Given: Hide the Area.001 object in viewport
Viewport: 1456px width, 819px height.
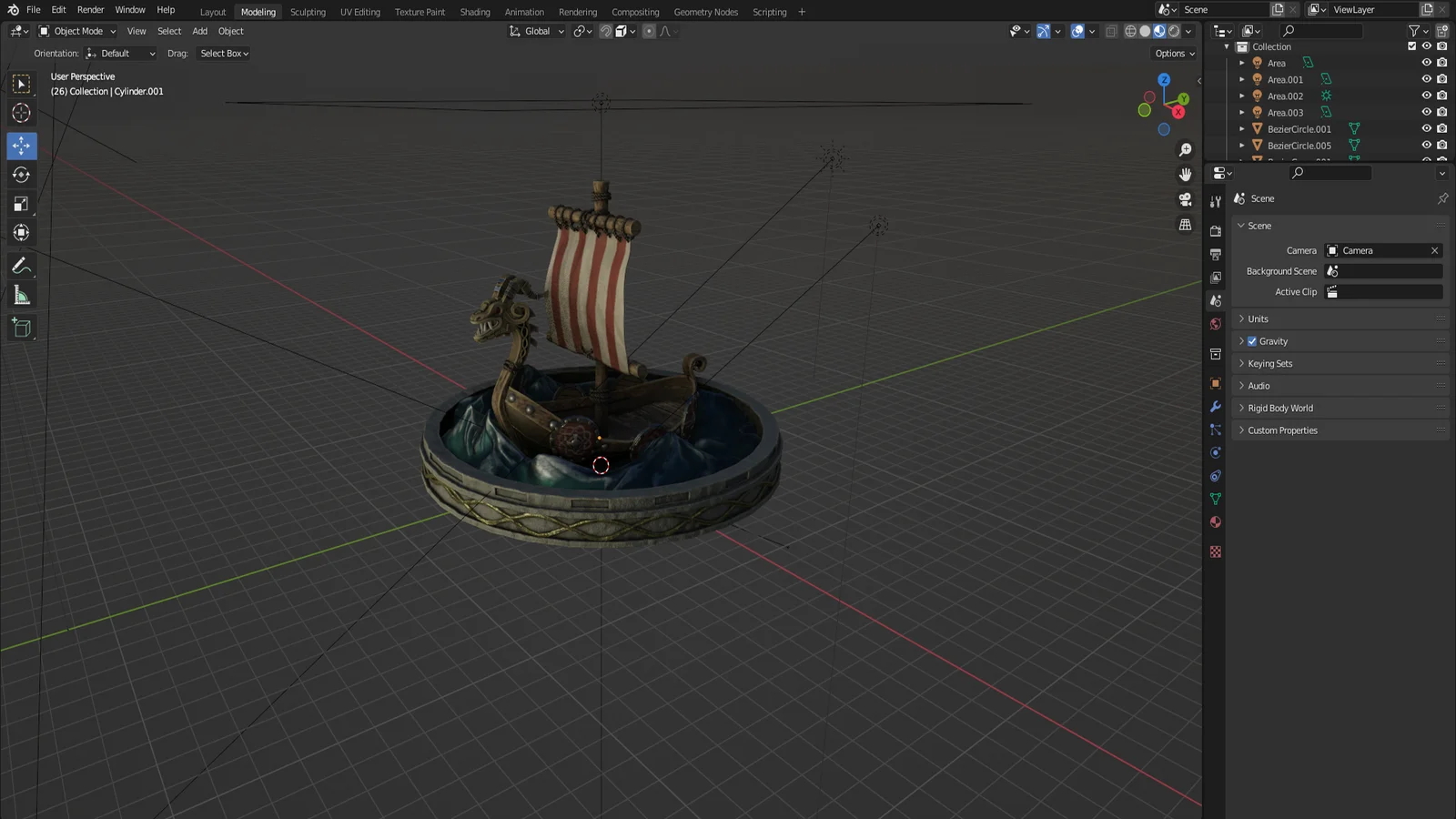Looking at the screenshot, I should [x=1426, y=79].
